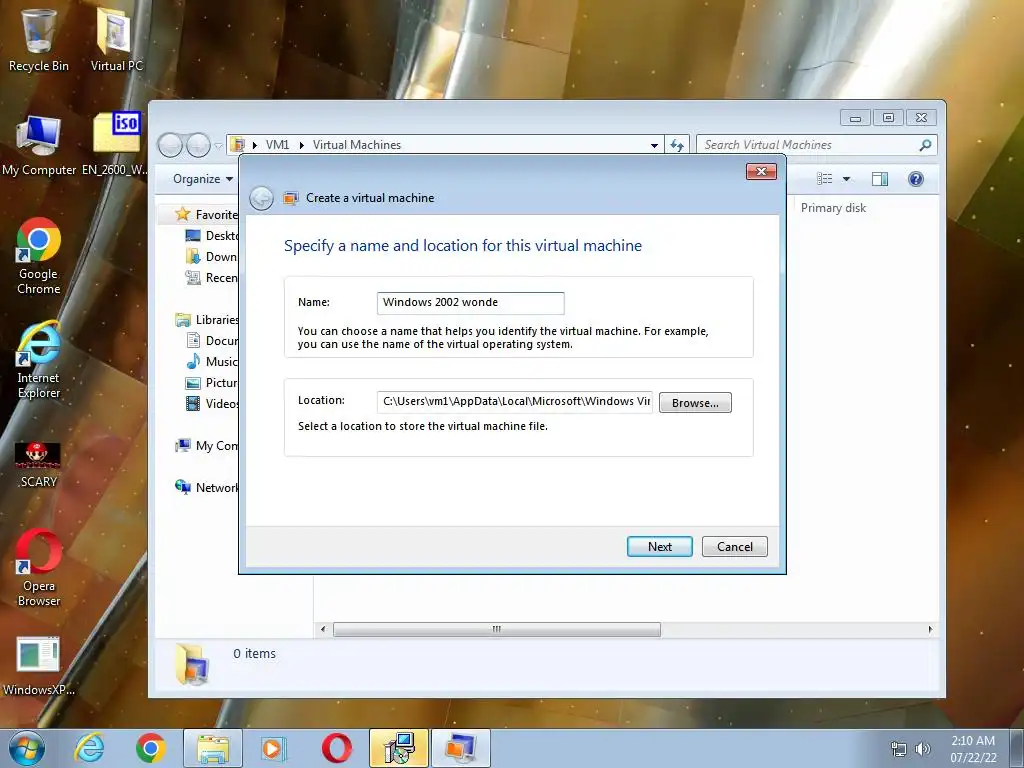
Task: Open the Windows Start menu
Action: pyautogui.click(x=27, y=748)
